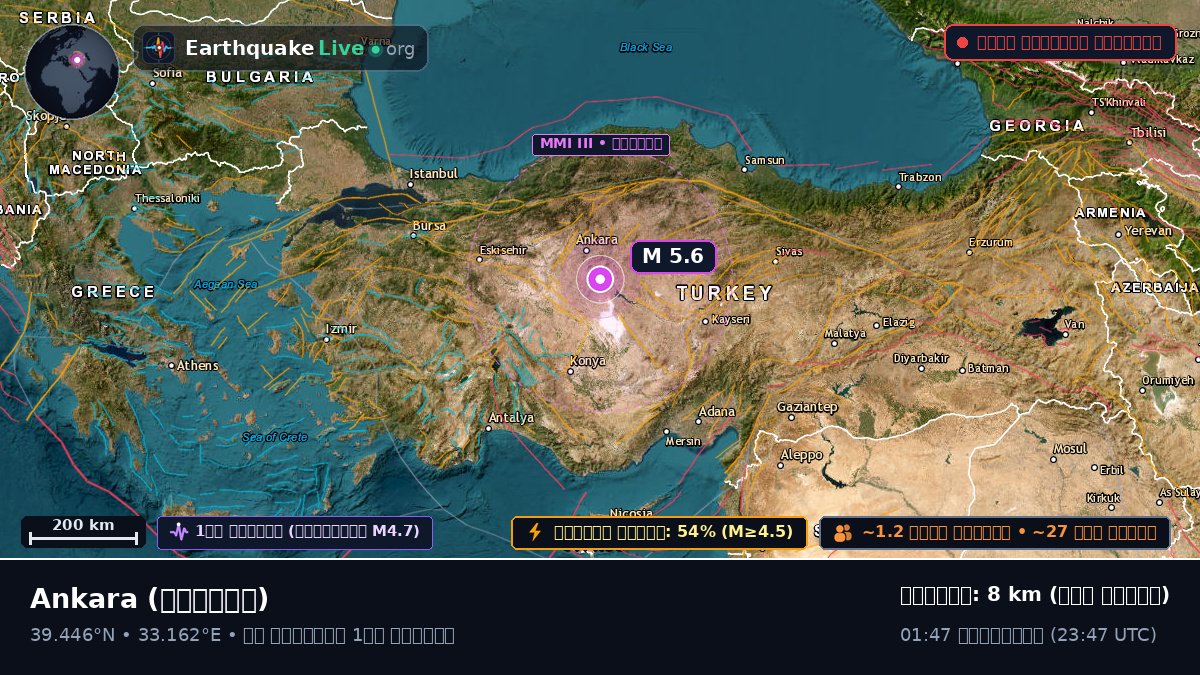1200x675 pixels.
Task: Click the waveform icon in the M4.7 pill
Action: tap(179, 532)
